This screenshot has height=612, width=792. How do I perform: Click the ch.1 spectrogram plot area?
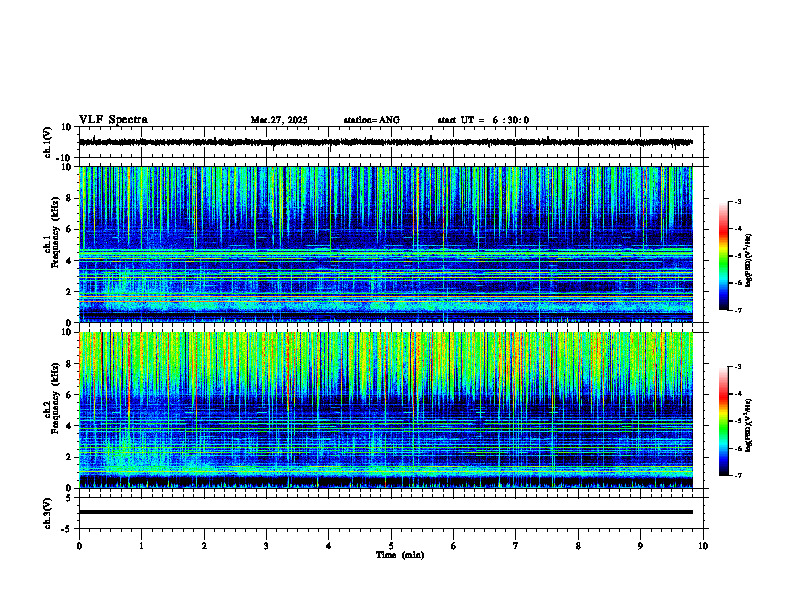tap(386, 244)
